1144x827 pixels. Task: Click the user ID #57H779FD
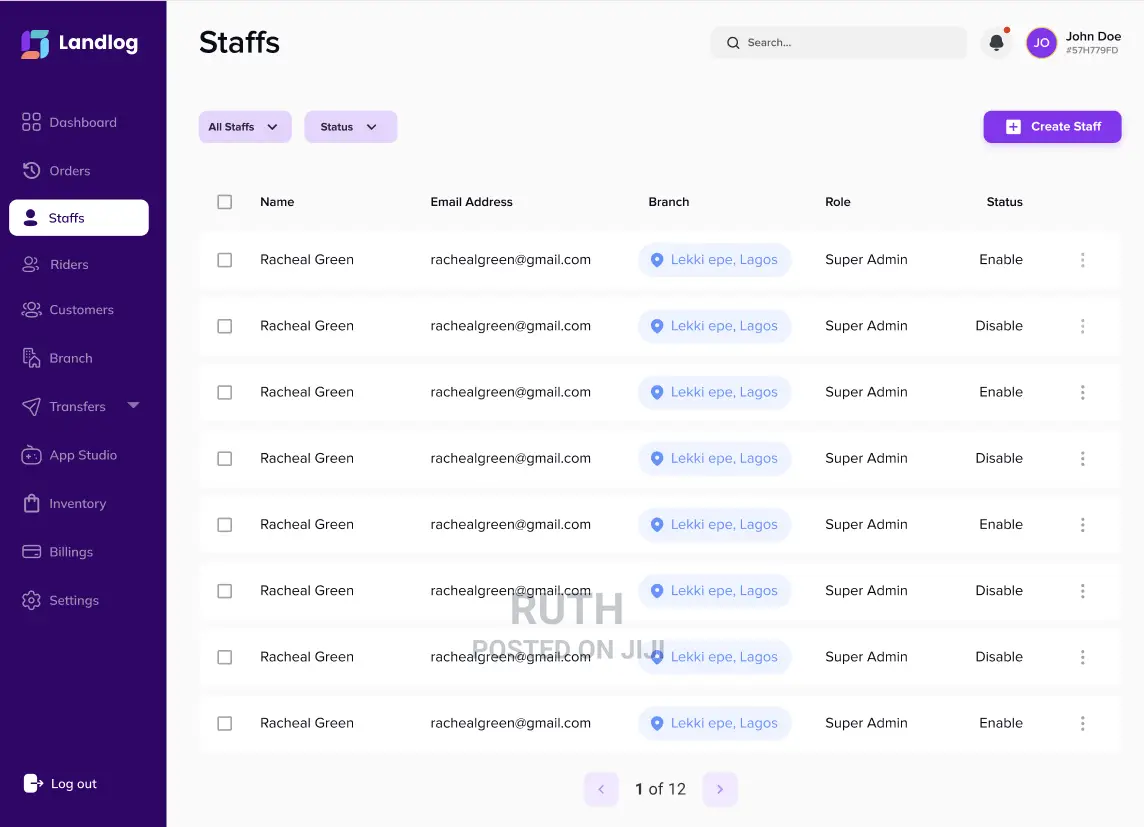pos(1091,51)
